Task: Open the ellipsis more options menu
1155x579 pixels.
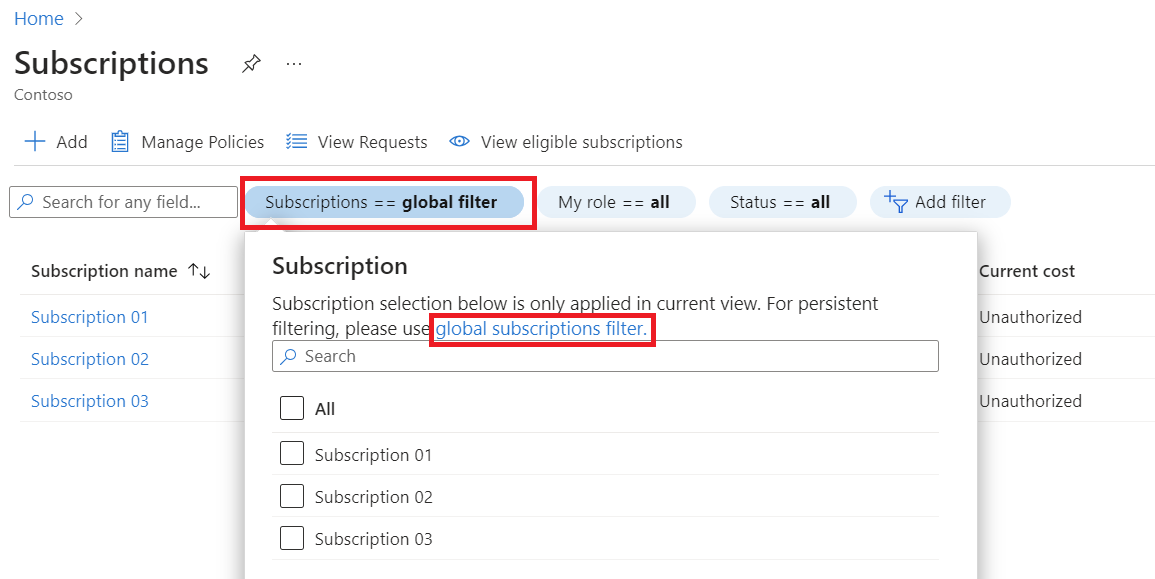Action: point(293,64)
